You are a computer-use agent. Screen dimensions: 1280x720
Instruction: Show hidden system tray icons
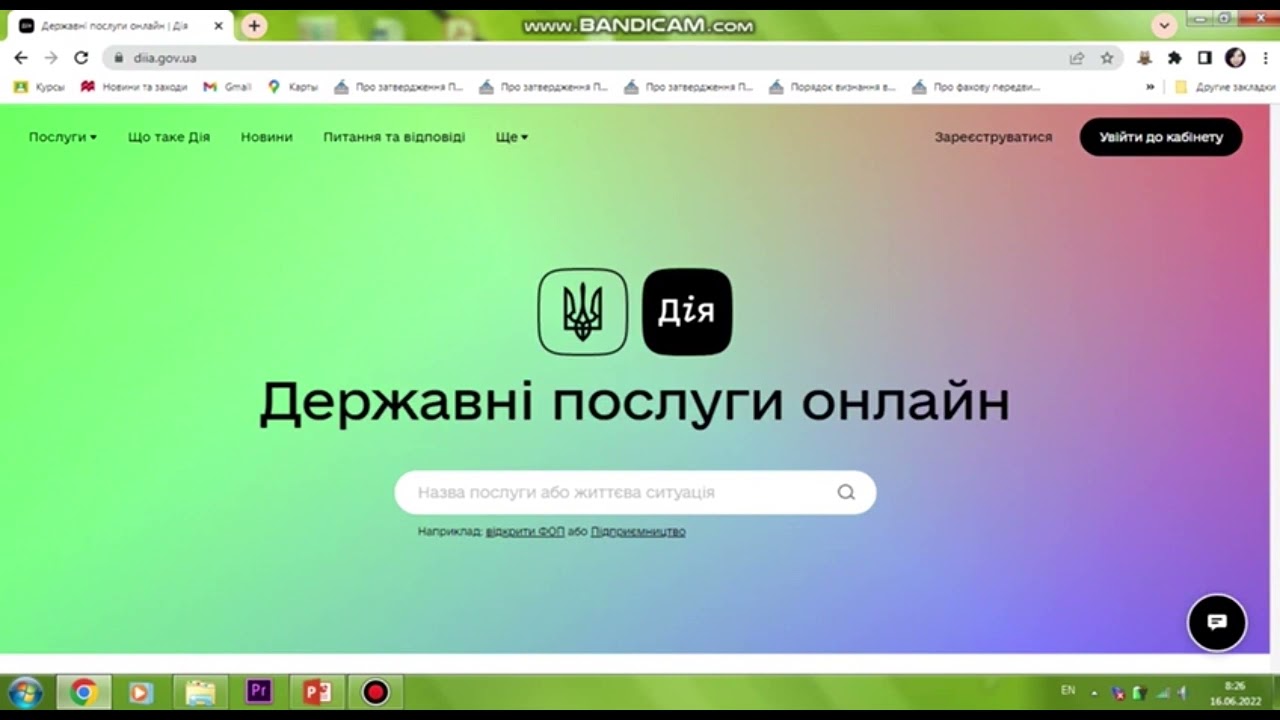(x=1094, y=692)
